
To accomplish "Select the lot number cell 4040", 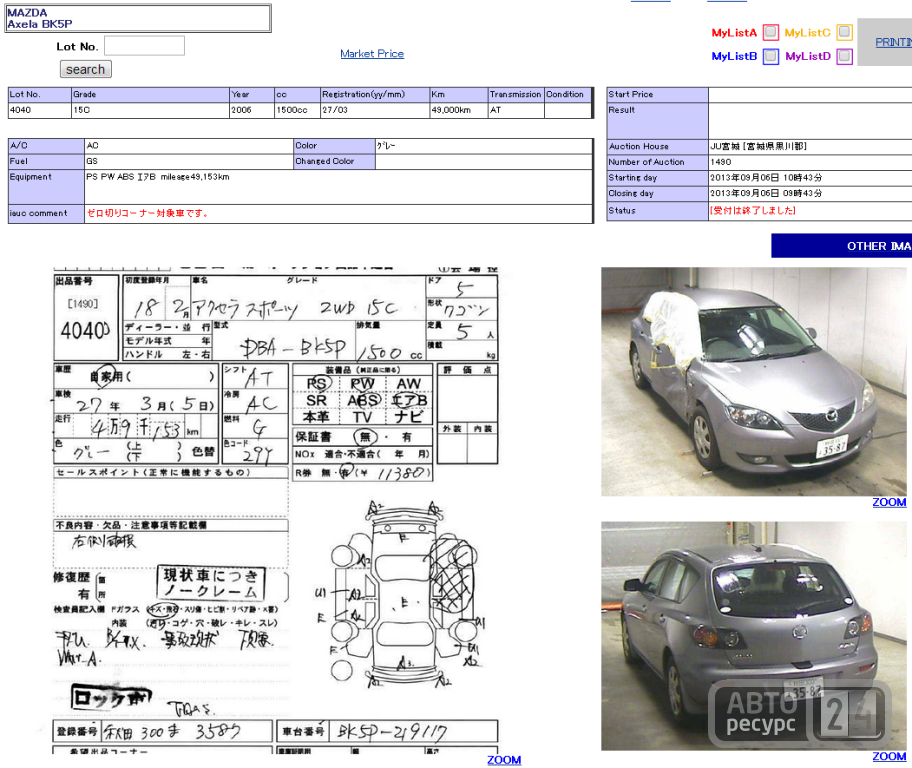I will pos(40,110).
